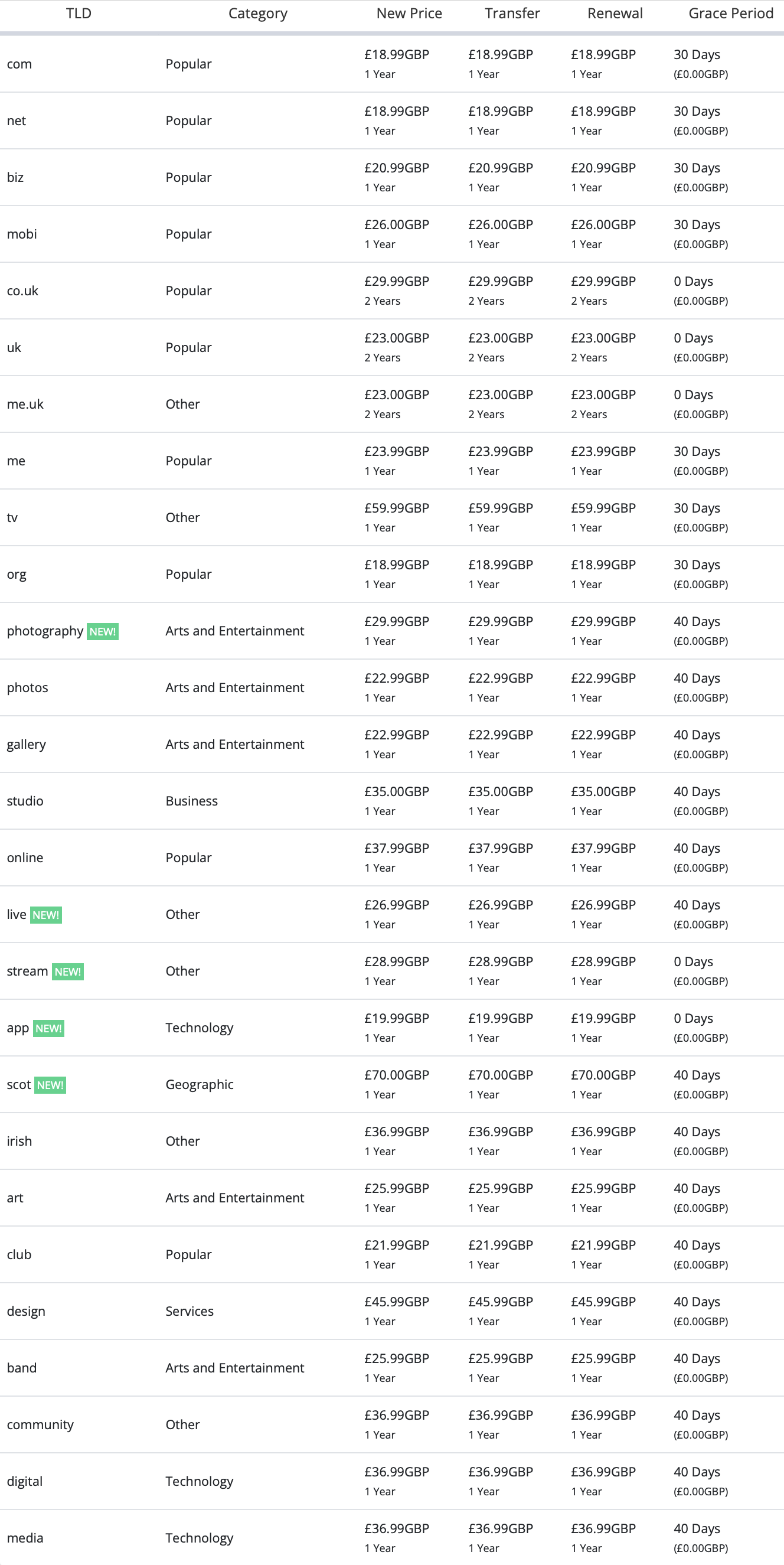Click the NEW! badge next to live
The width and height of the screenshot is (784, 1565).
pyautogui.click(x=46, y=915)
